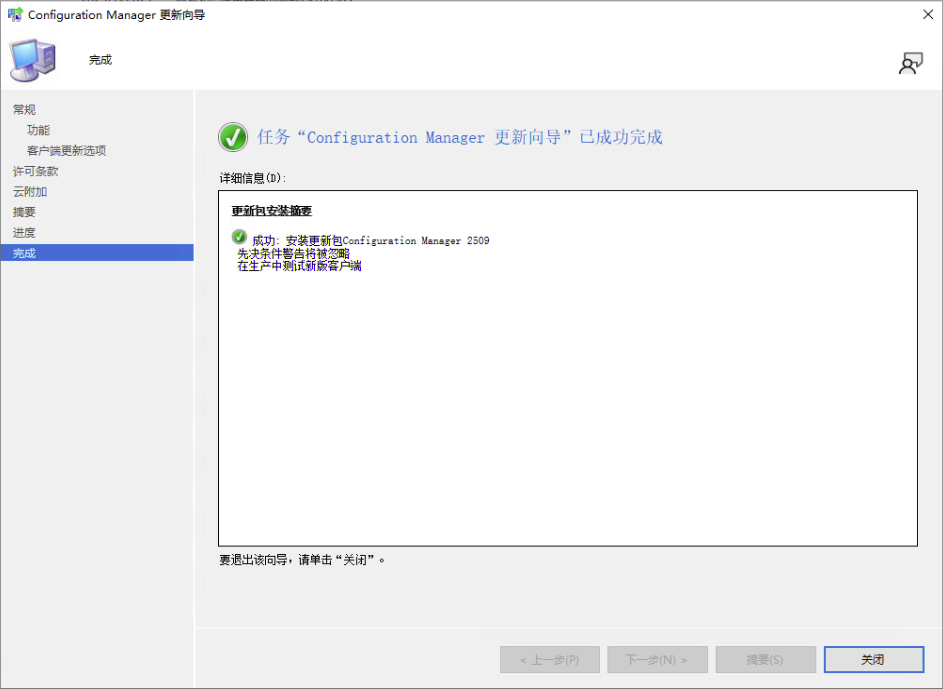Select the 功能 step in sidebar

[x=38, y=130]
